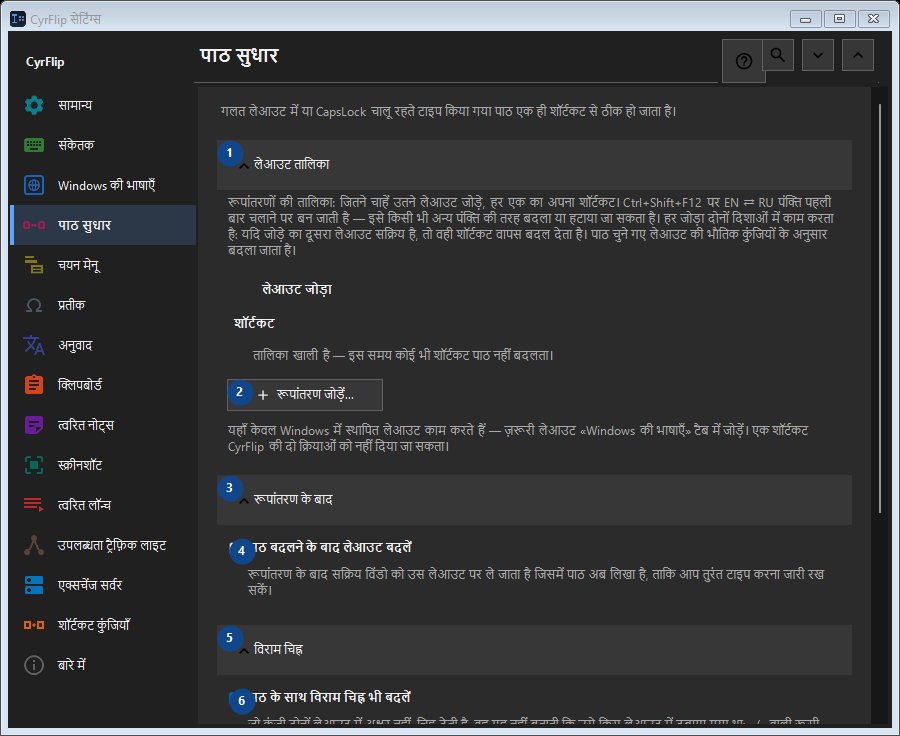This screenshot has height=736, width=900.
Task: Open चयन मेनू icon in sidebar
Action: [34, 265]
